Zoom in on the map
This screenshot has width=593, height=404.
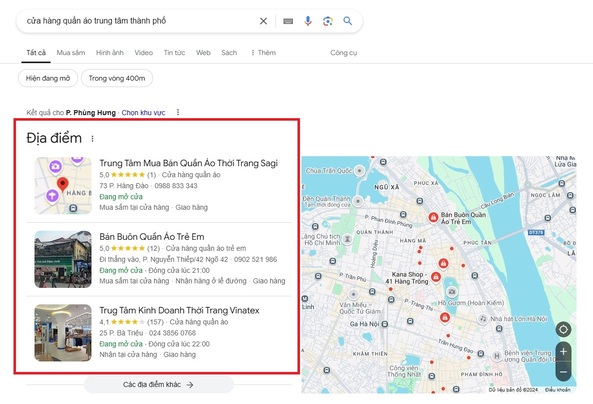[x=563, y=351]
